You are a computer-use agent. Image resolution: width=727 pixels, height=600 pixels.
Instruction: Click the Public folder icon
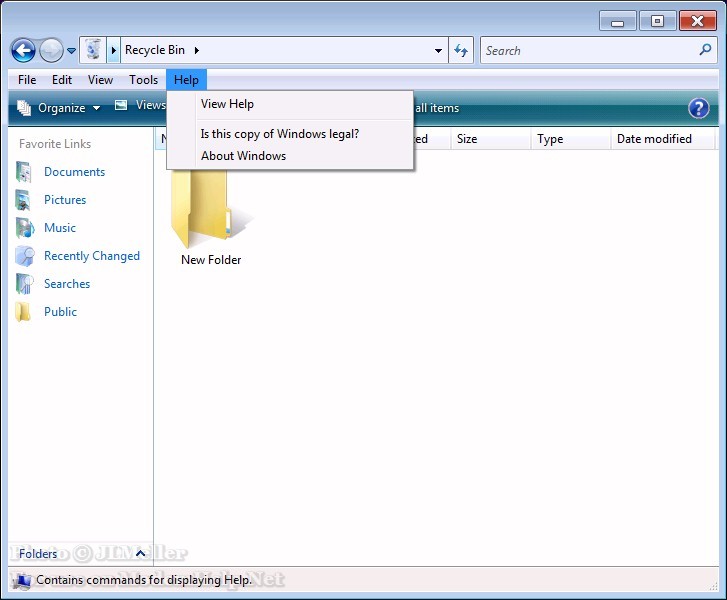coord(23,312)
